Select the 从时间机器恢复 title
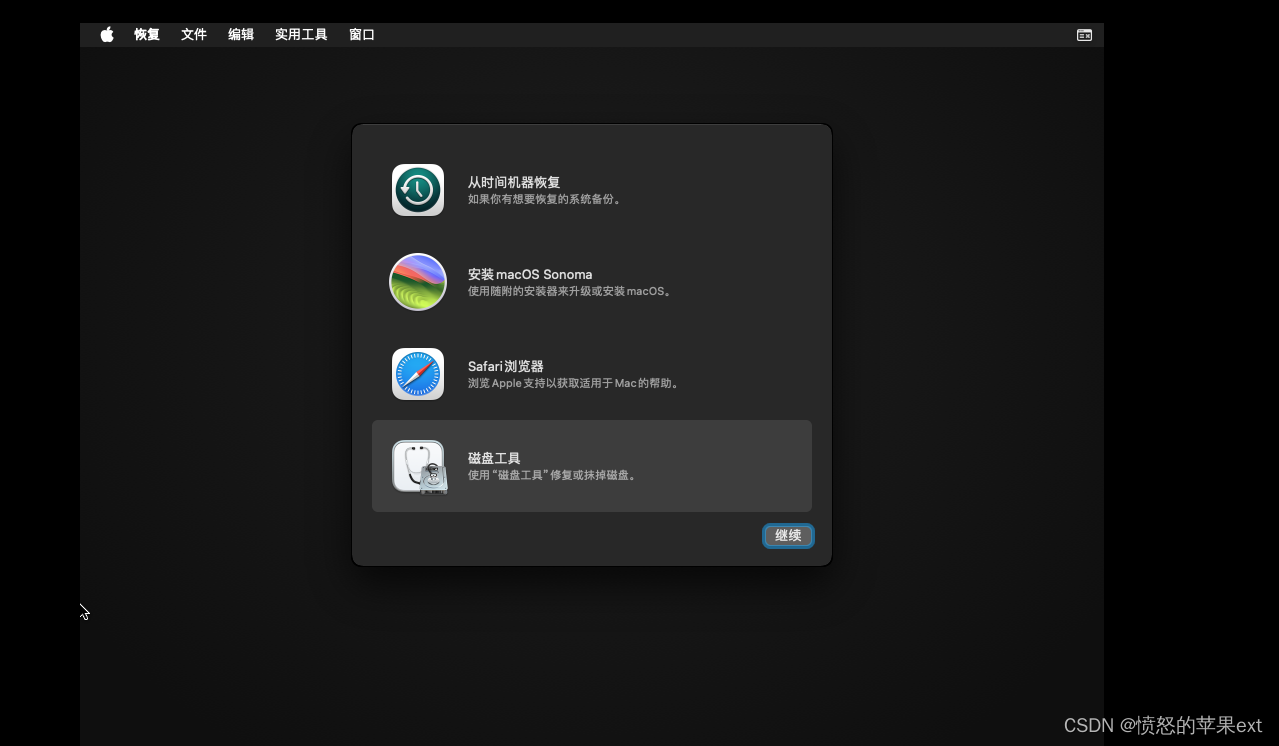 coord(514,182)
